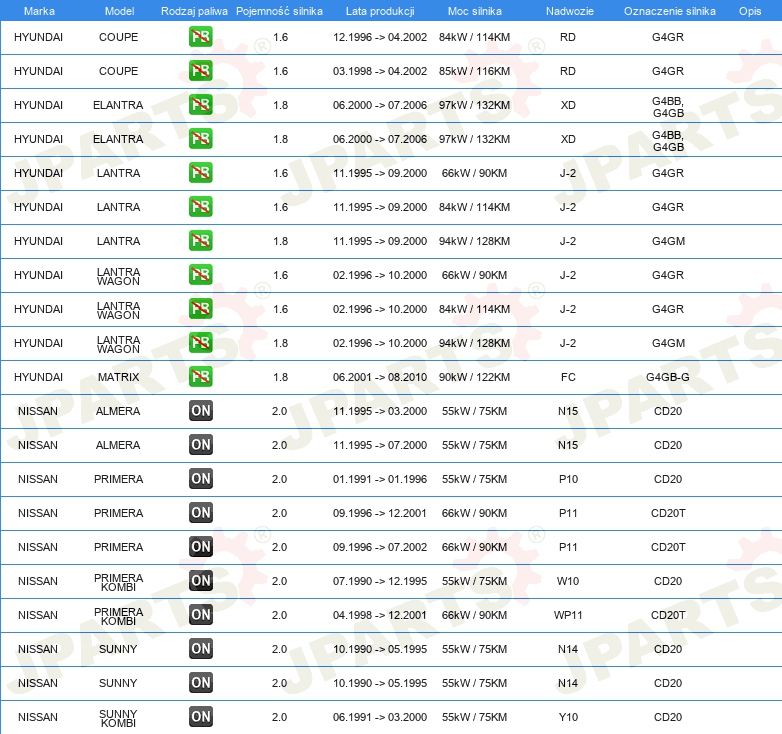782x734 pixels.
Task: Click petrol icon for Lantra 1.6 84kW / 114KM
Action: click(200, 207)
